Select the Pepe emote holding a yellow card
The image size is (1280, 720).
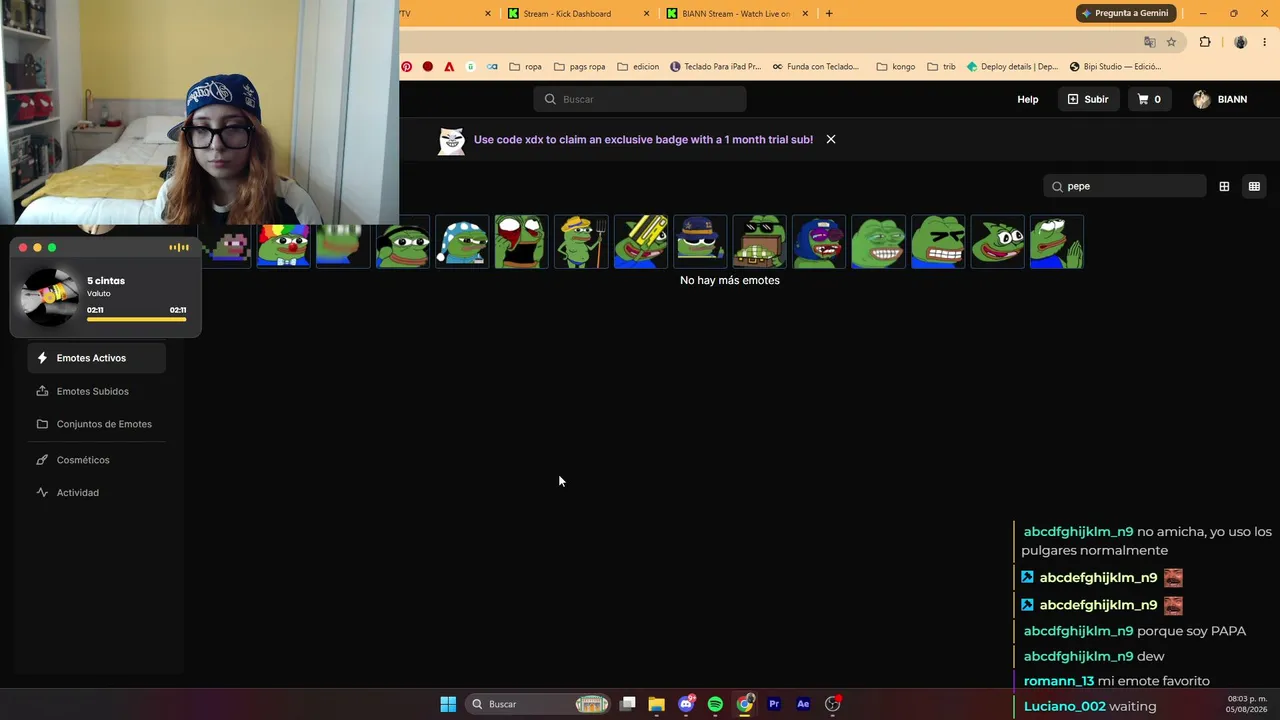pyautogui.click(x=640, y=242)
